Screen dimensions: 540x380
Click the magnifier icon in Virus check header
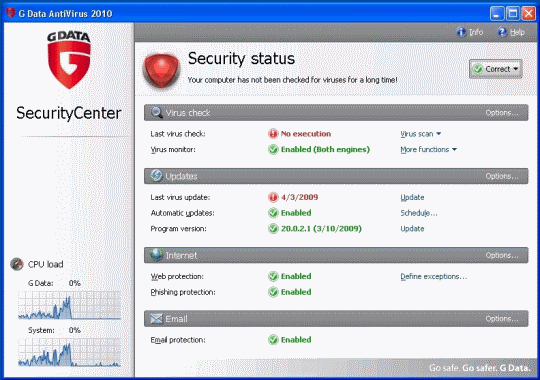pos(157,113)
